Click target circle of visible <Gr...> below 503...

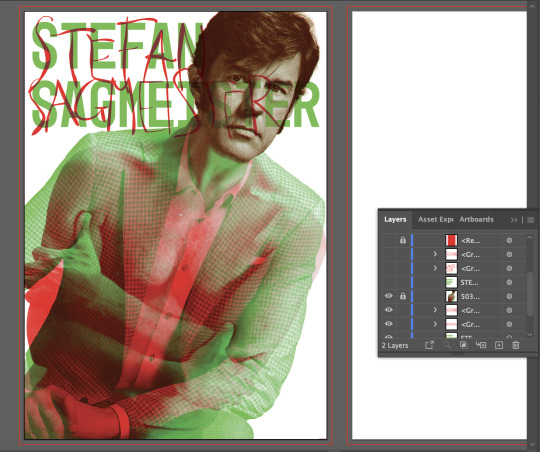pos(509,310)
